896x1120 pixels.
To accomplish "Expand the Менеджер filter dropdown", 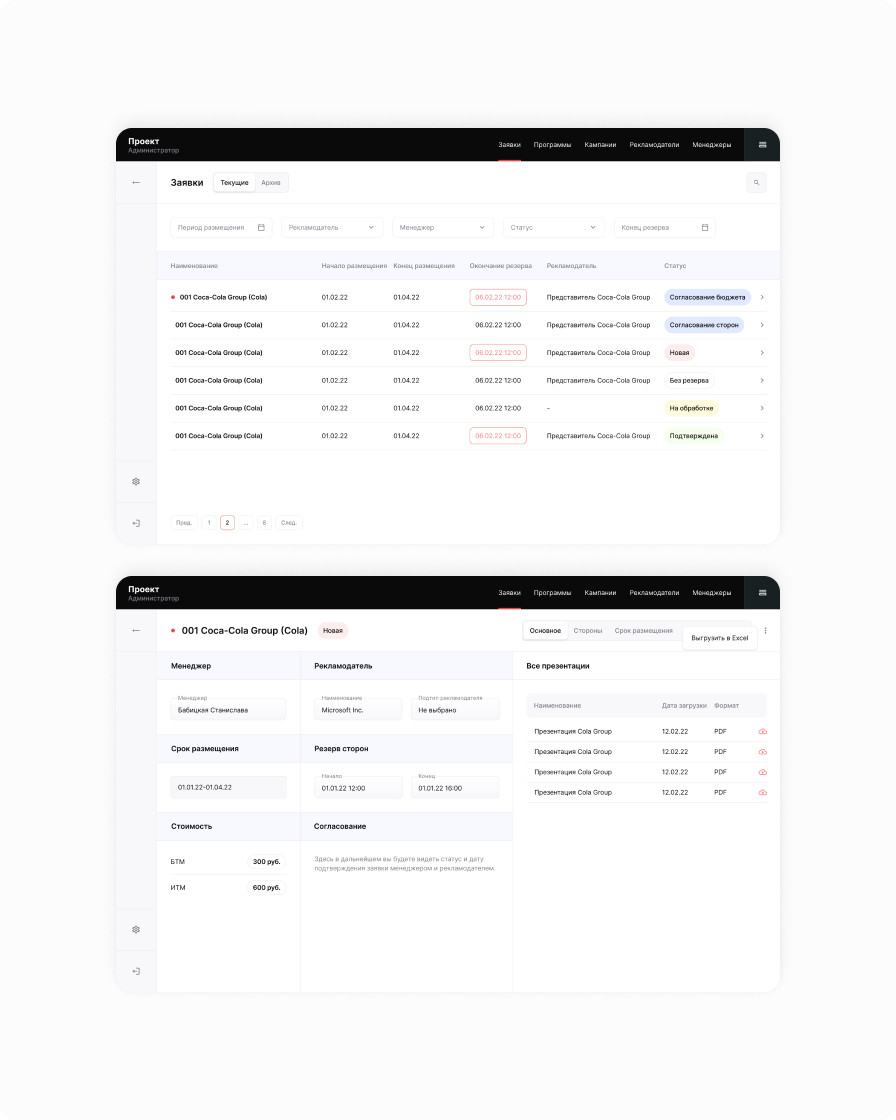I will (443, 228).
